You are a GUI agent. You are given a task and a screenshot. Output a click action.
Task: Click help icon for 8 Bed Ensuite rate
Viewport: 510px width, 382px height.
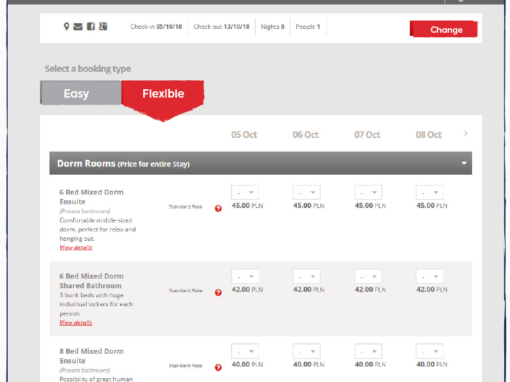(x=218, y=367)
